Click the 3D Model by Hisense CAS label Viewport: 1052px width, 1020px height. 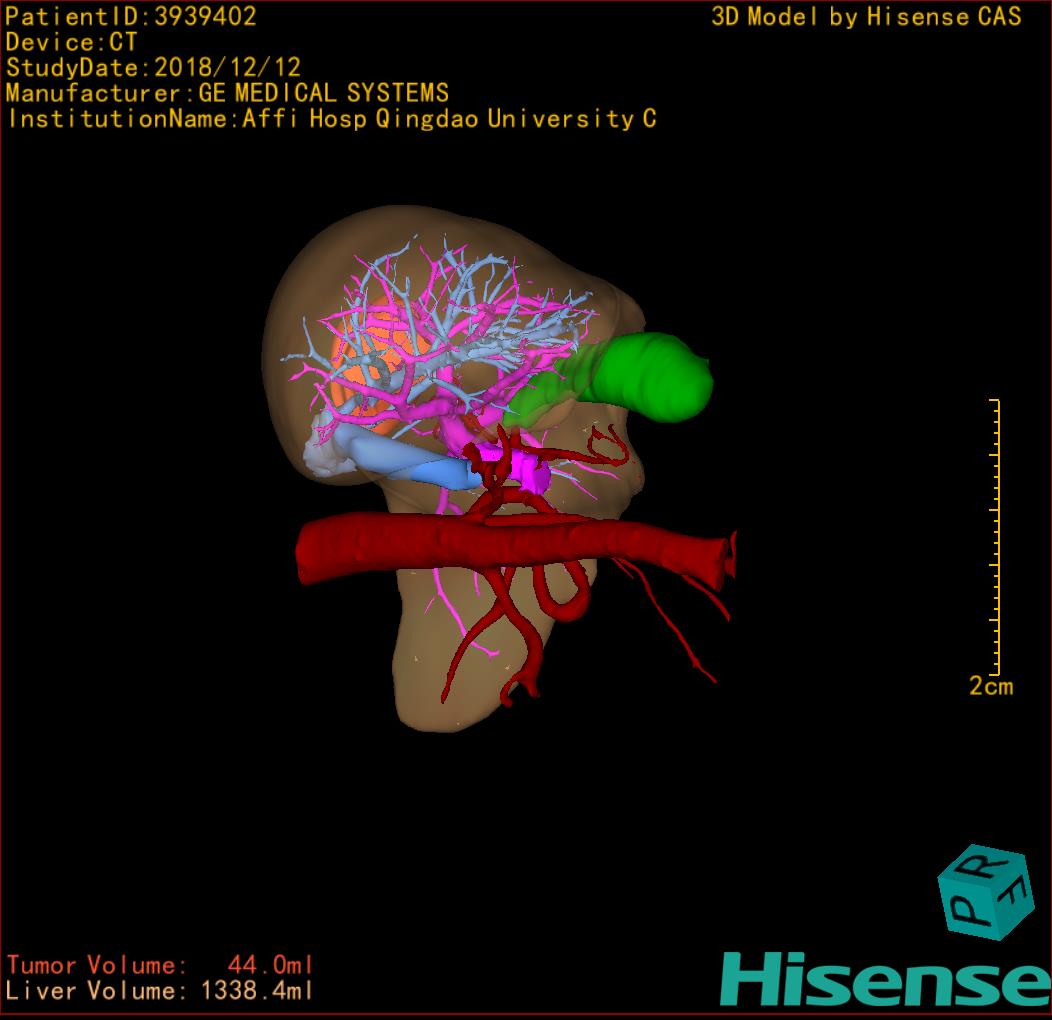866,16
